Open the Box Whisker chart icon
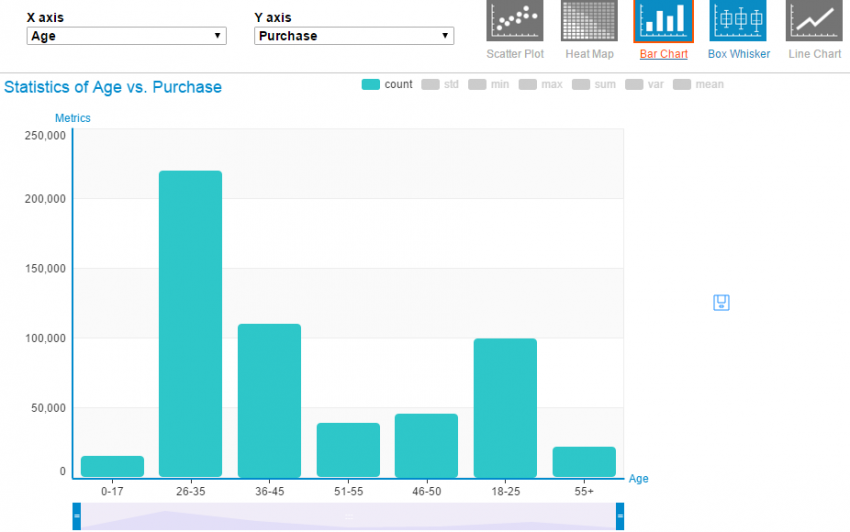The height and width of the screenshot is (532, 850). coord(738,22)
